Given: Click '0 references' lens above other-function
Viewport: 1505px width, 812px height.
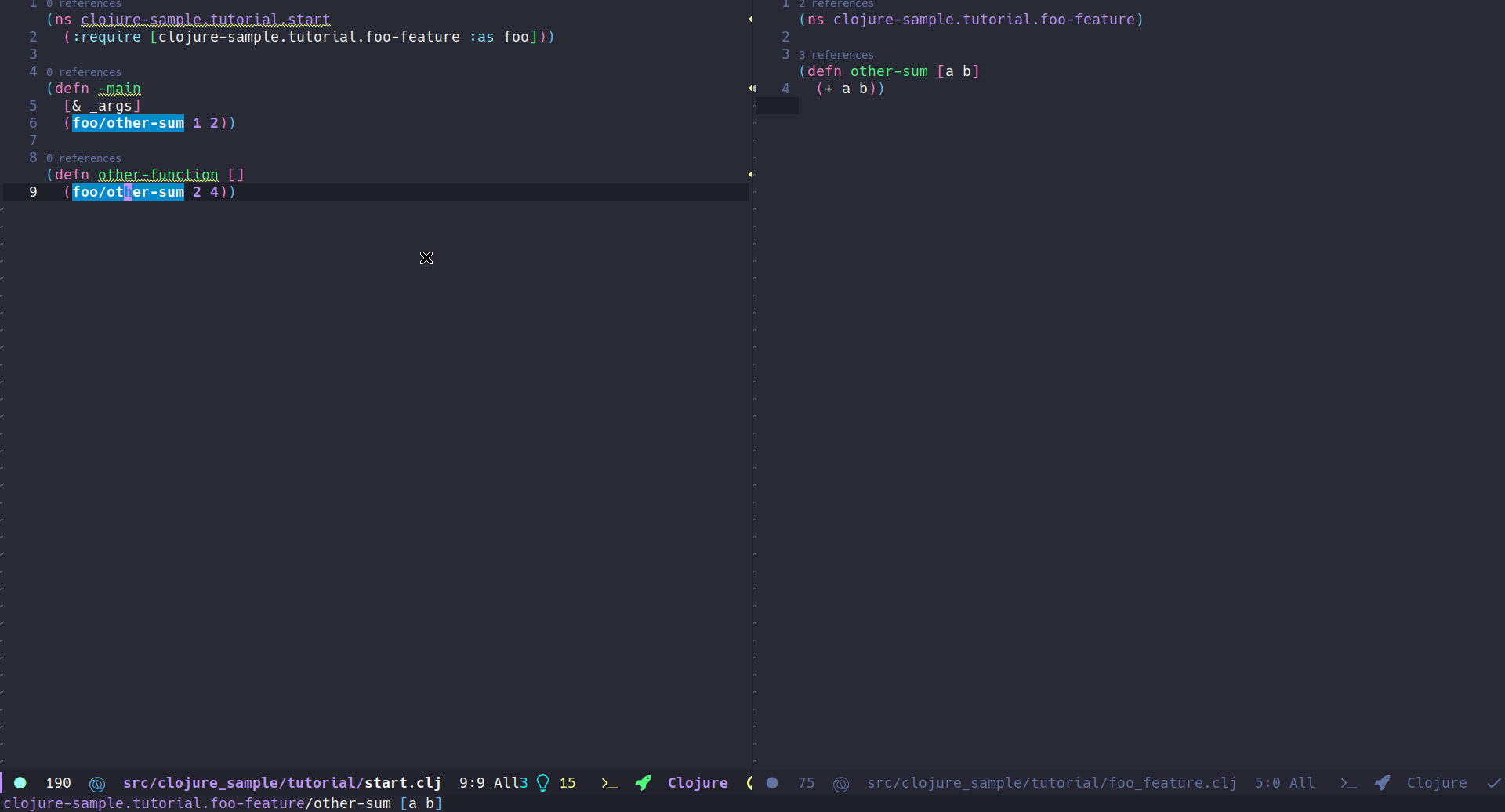Looking at the screenshot, I should 84,158.
